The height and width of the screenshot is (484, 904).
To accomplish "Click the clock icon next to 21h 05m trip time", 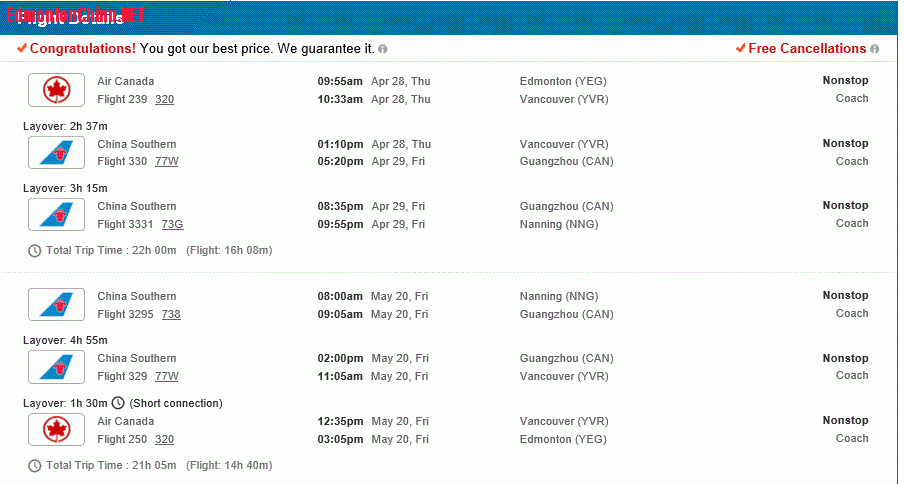I will coord(35,466).
